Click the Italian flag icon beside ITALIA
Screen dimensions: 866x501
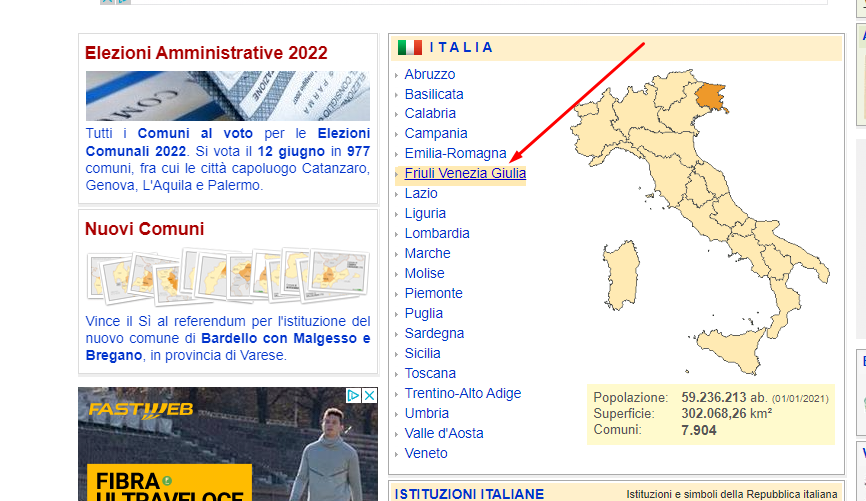pyautogui.click(x=409, y=47)
